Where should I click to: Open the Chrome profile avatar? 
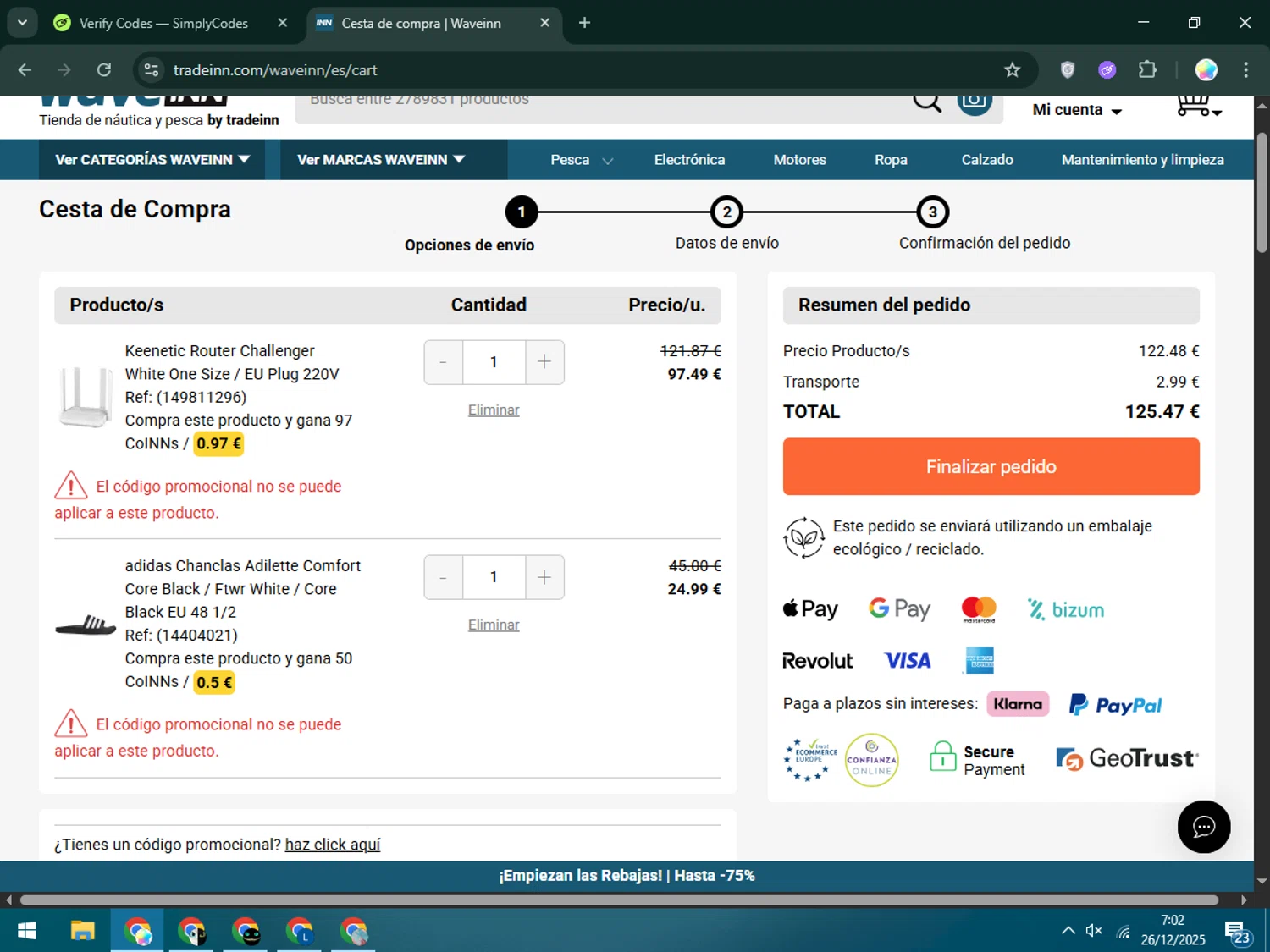(1206, 70)
